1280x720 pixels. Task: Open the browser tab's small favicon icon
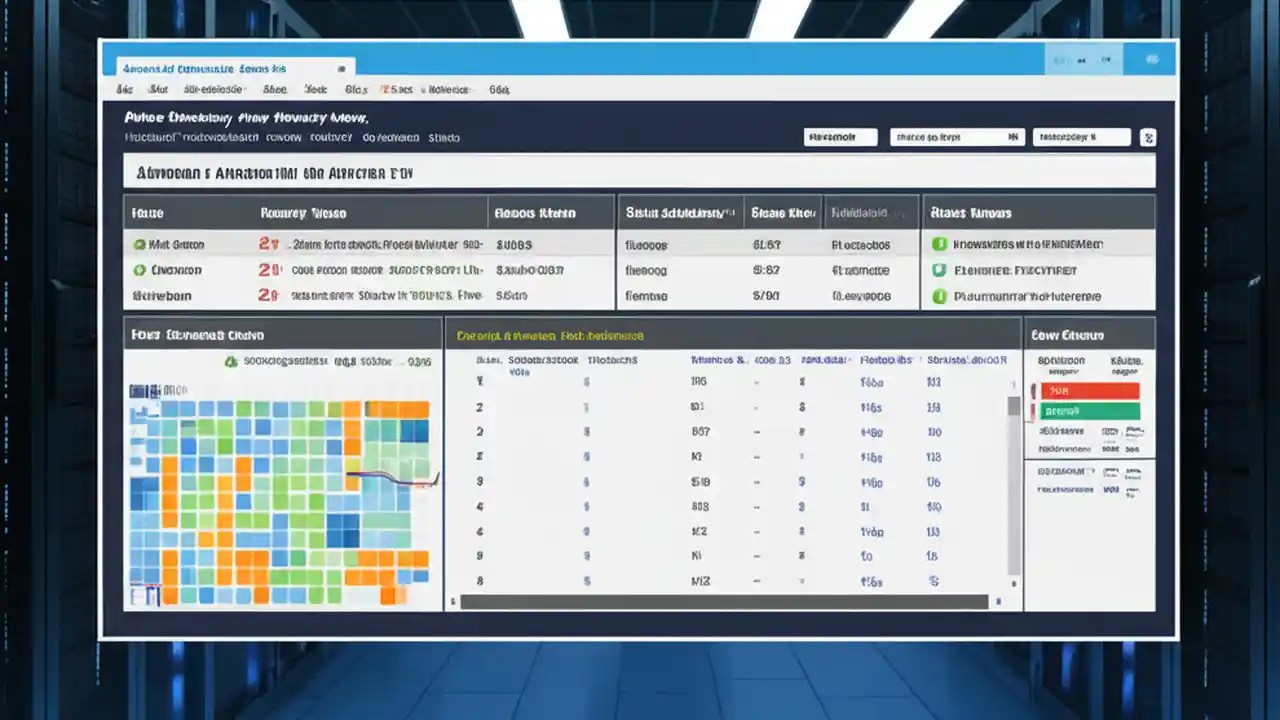click(x=341, y=68)
